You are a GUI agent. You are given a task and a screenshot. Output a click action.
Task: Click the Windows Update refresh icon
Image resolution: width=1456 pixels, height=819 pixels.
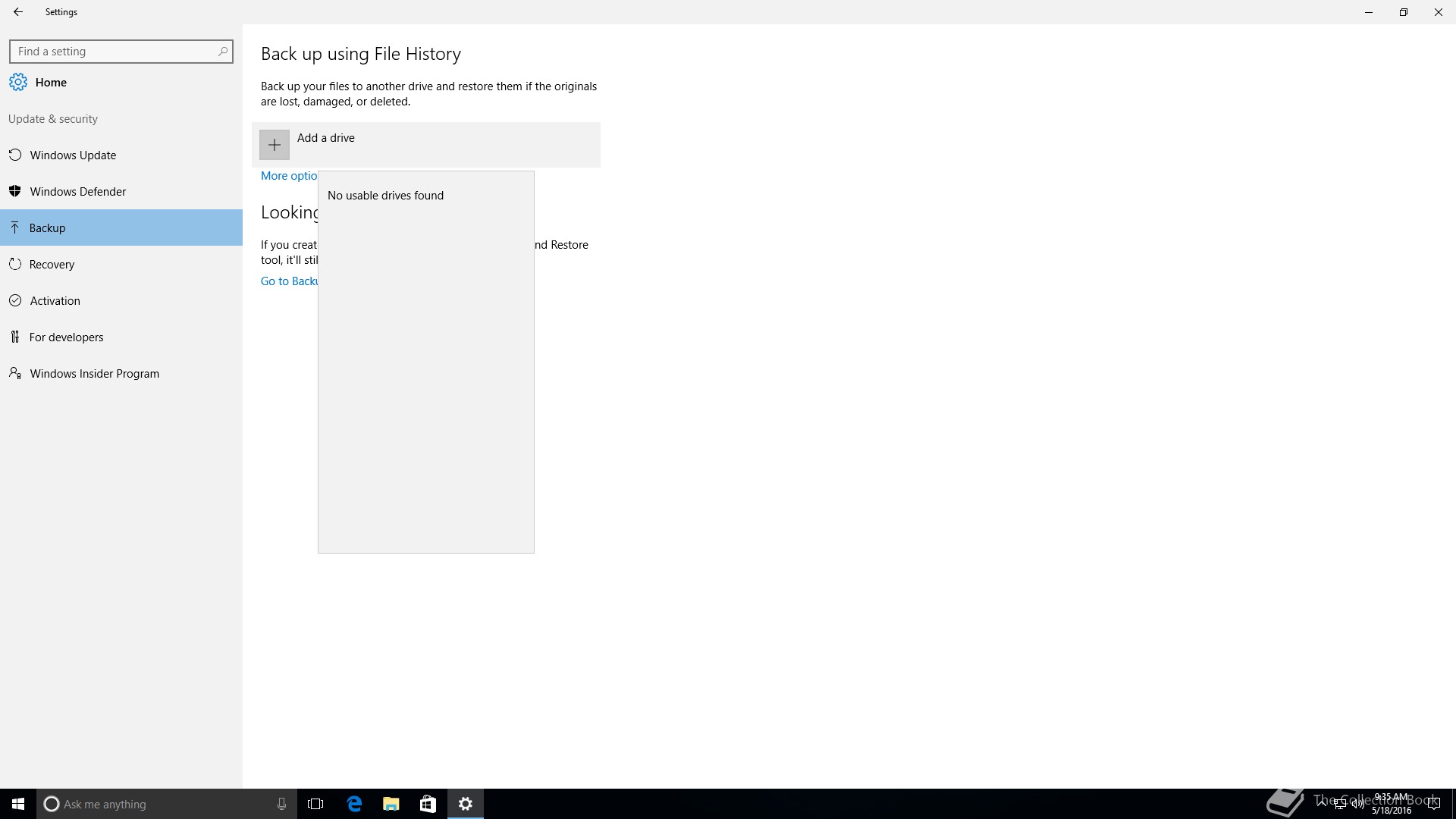pyautogui.click(x=15, y=155)
